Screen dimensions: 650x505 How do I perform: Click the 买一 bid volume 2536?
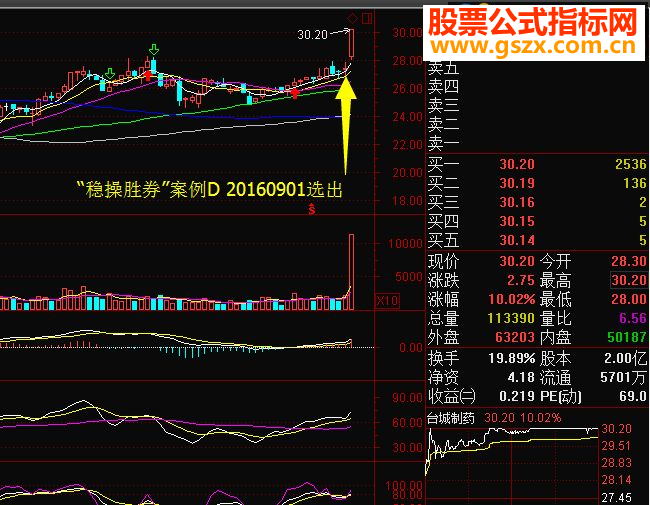tap(631, 165)
